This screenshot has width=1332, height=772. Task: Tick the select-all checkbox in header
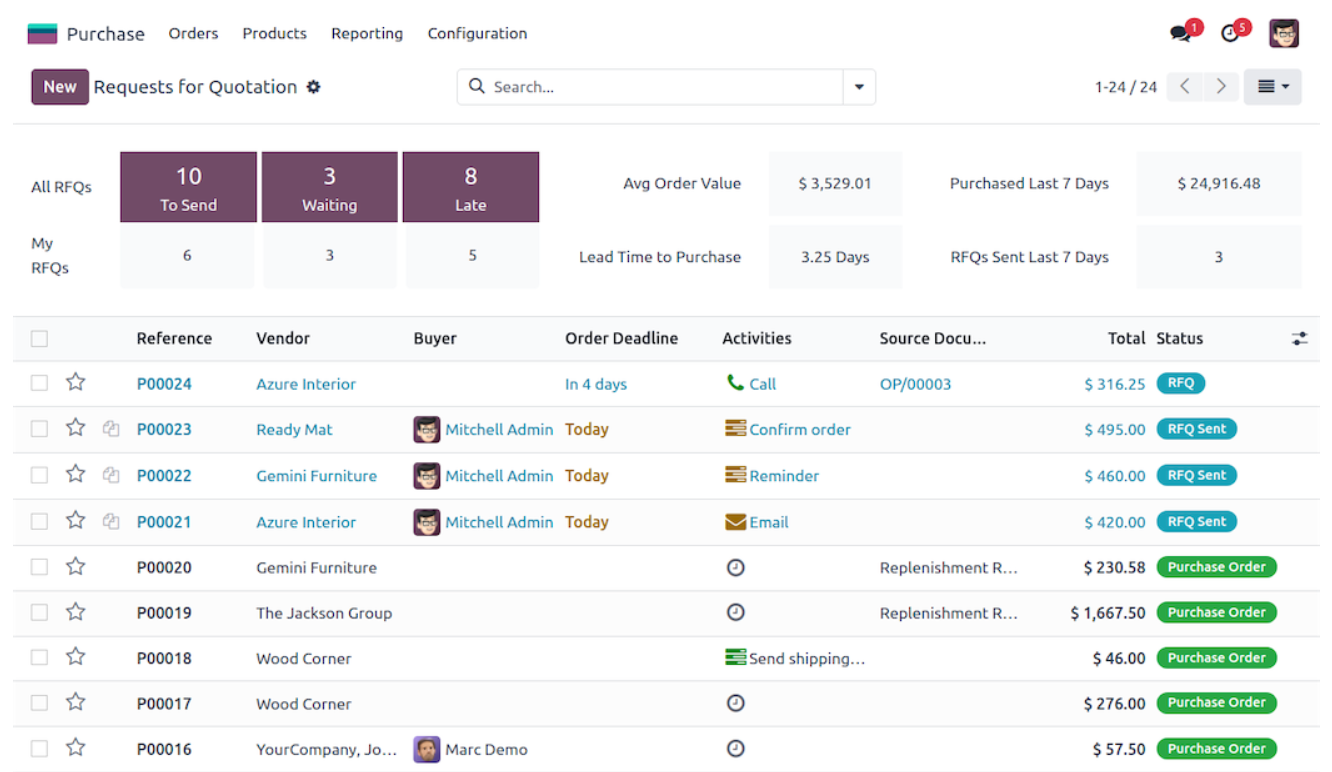pyautogui.click(x=39, y=338)
